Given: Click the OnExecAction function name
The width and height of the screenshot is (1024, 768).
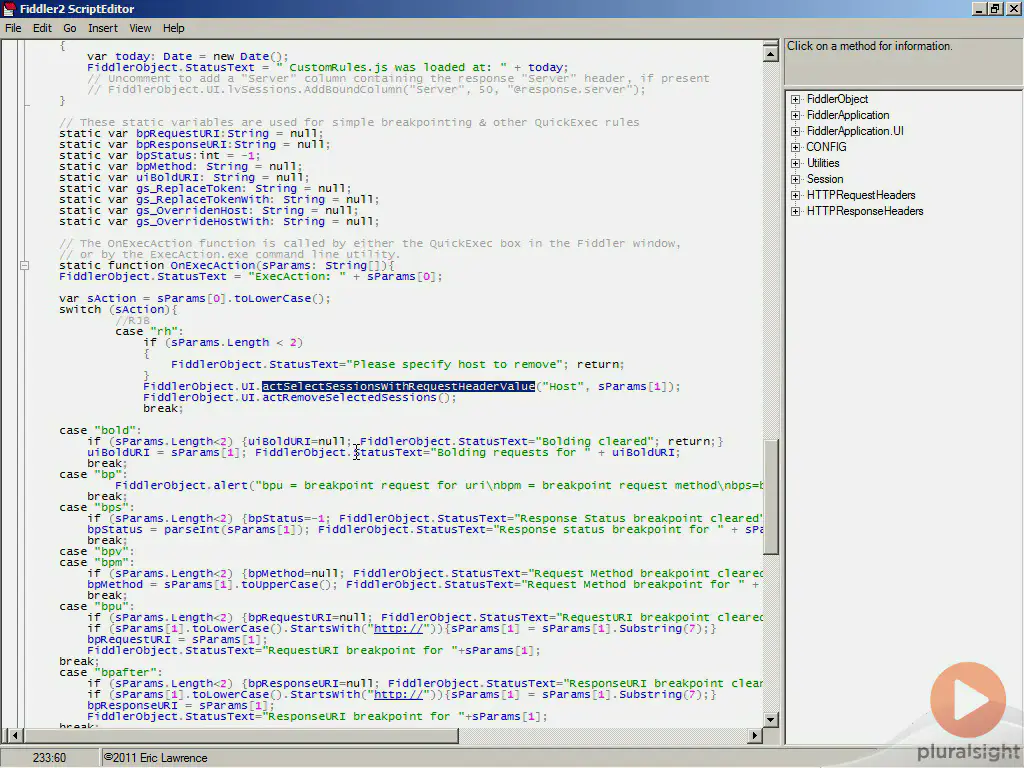Looking at the screenshot, I should click(x=213, y=266).
